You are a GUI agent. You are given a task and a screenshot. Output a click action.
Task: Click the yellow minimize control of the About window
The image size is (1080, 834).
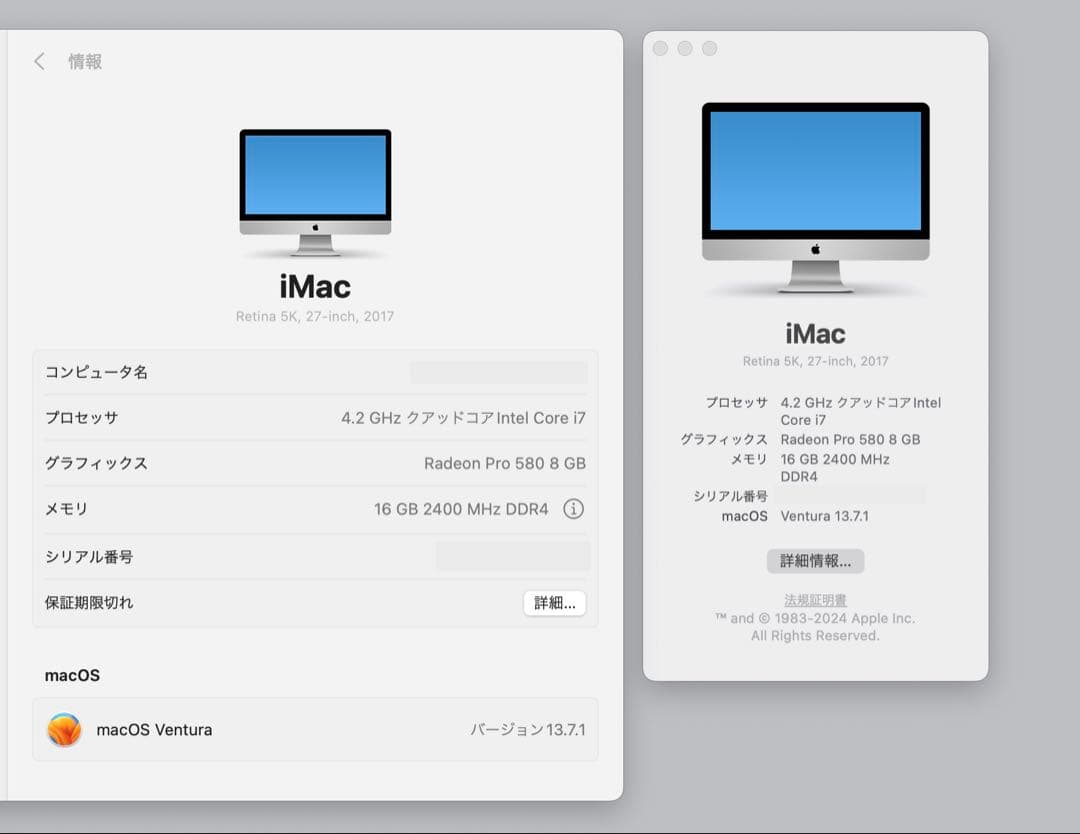[685, 47]
